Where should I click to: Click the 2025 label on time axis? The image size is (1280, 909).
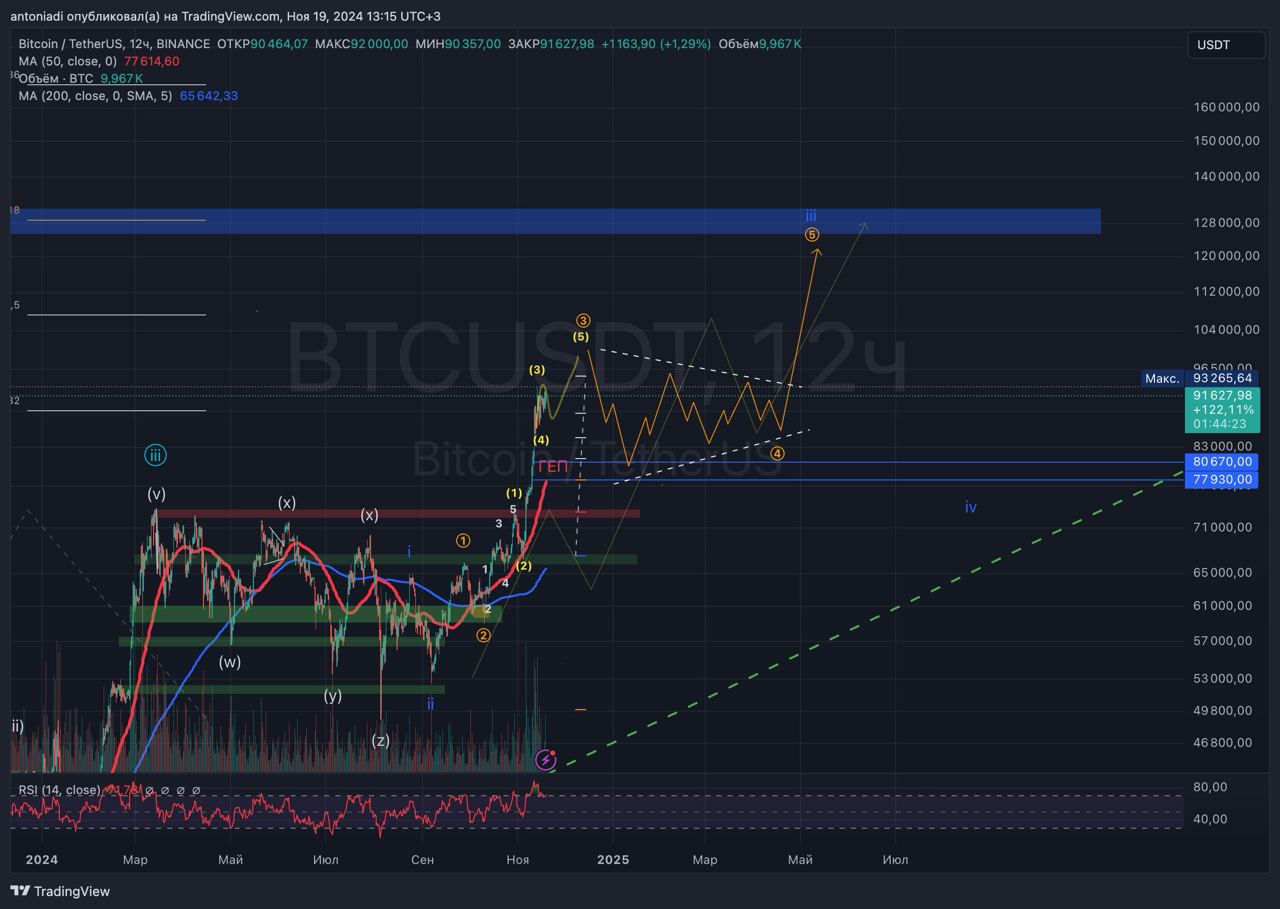(612, 859)
